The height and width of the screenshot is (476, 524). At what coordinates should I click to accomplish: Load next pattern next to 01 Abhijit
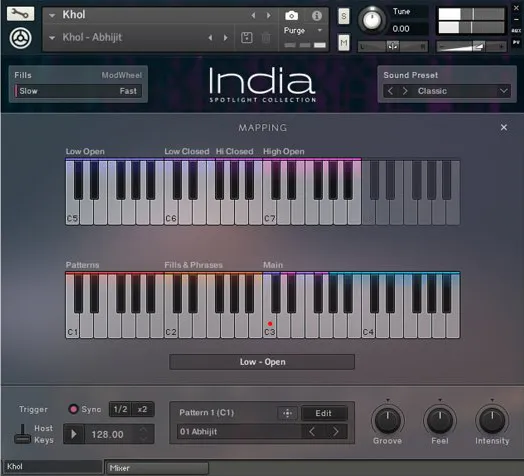pos(336,432)
